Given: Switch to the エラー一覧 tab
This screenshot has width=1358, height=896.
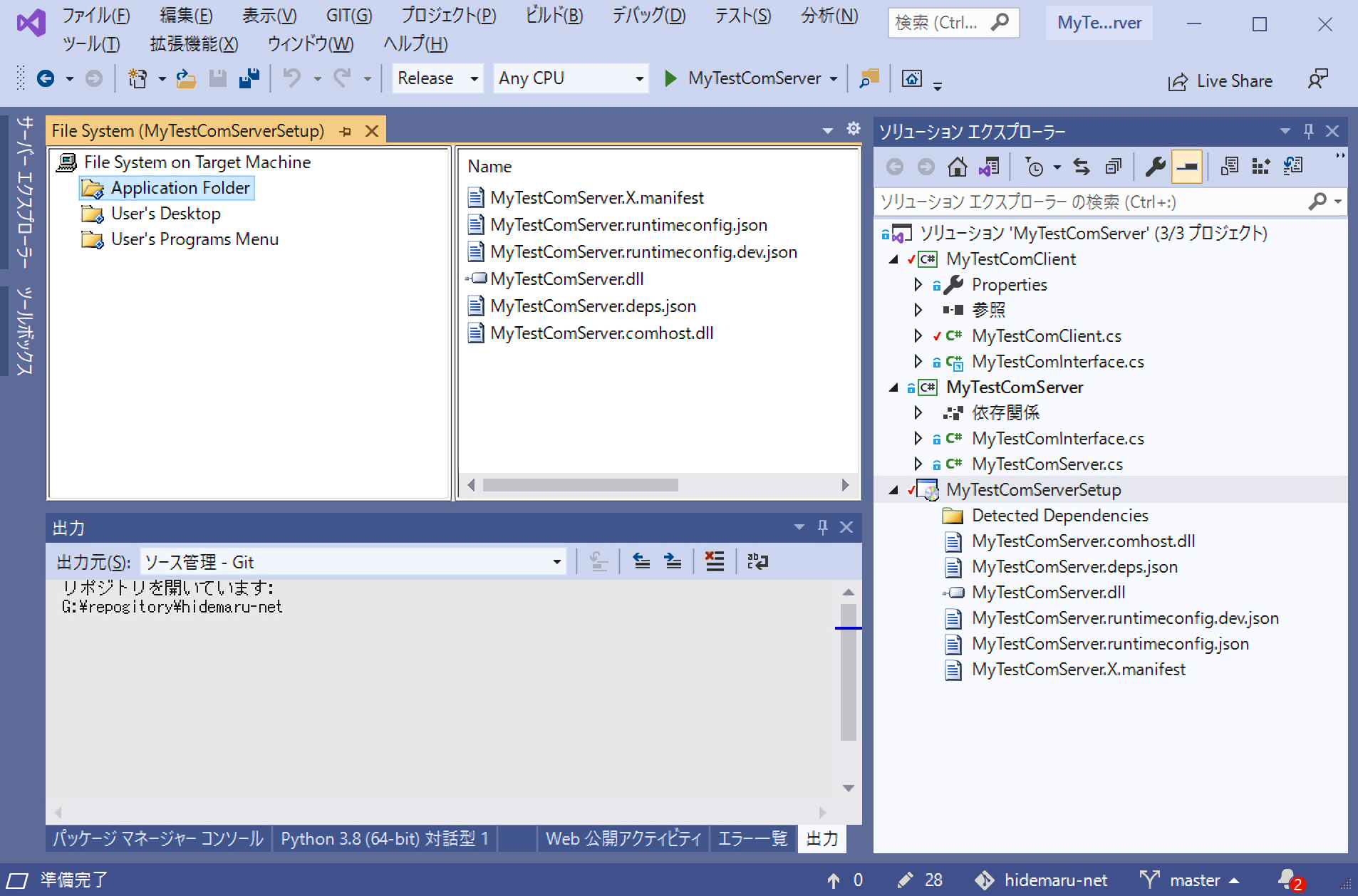Looking at the screenshot, I should (x=752, y=838).
